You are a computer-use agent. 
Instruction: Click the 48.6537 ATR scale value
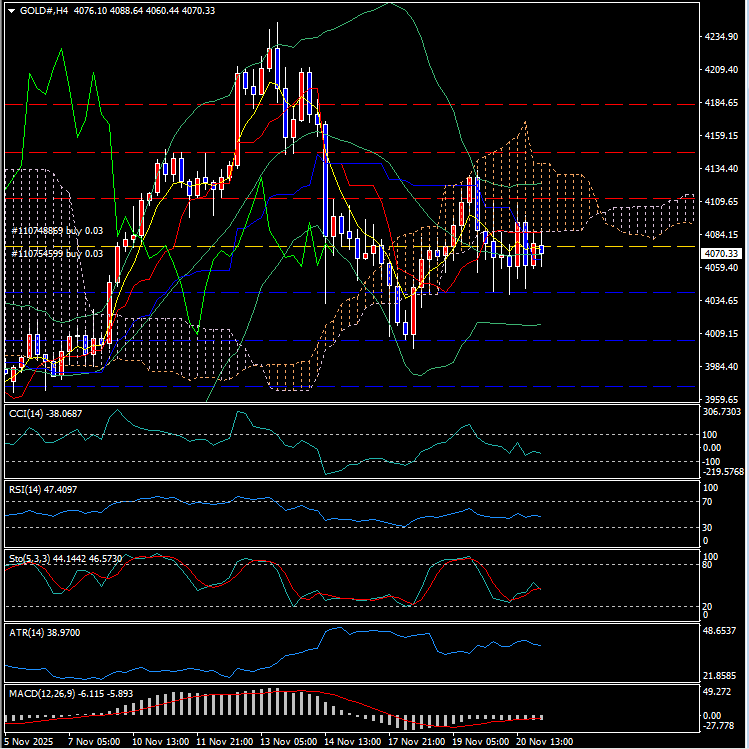tap(722, 632)
